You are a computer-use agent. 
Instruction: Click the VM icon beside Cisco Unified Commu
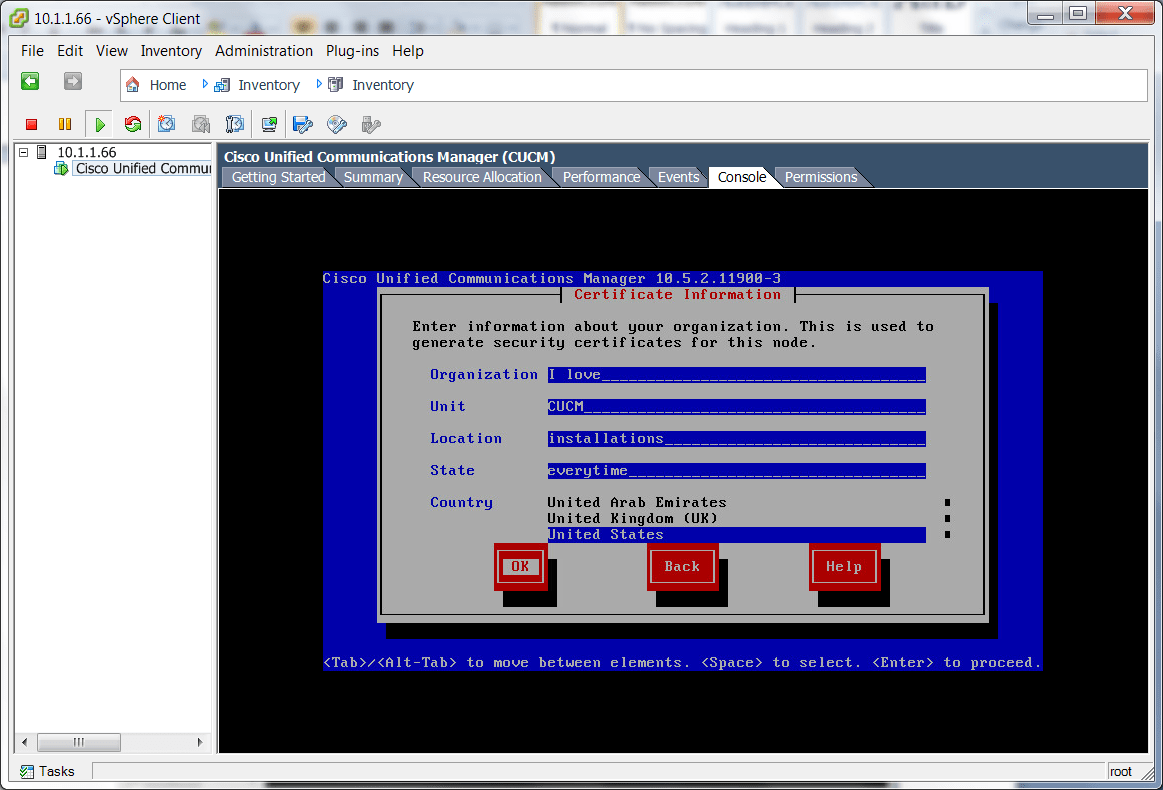point(61,169)
